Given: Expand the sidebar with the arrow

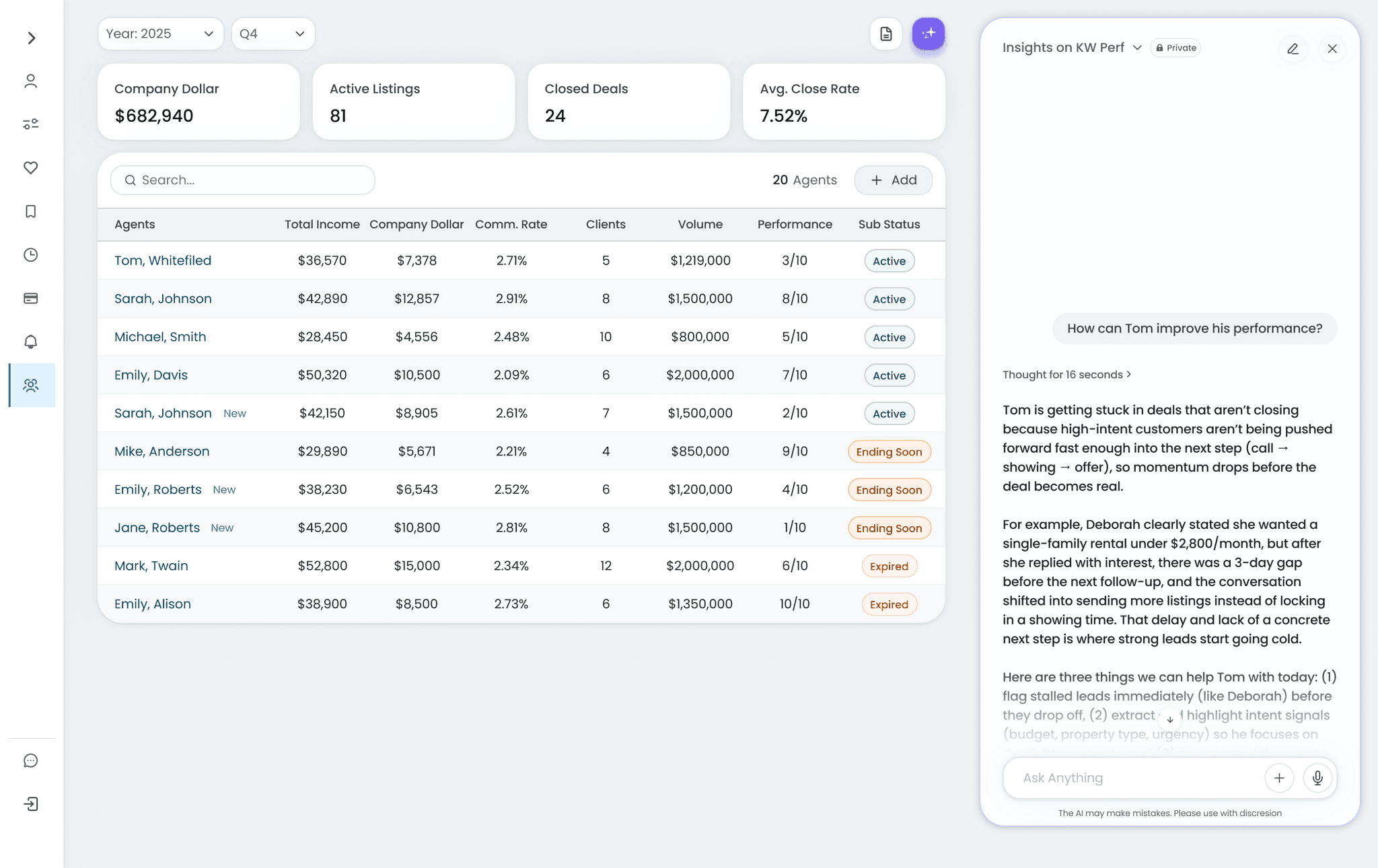Looking at the screenshot, I should (31, 38).
